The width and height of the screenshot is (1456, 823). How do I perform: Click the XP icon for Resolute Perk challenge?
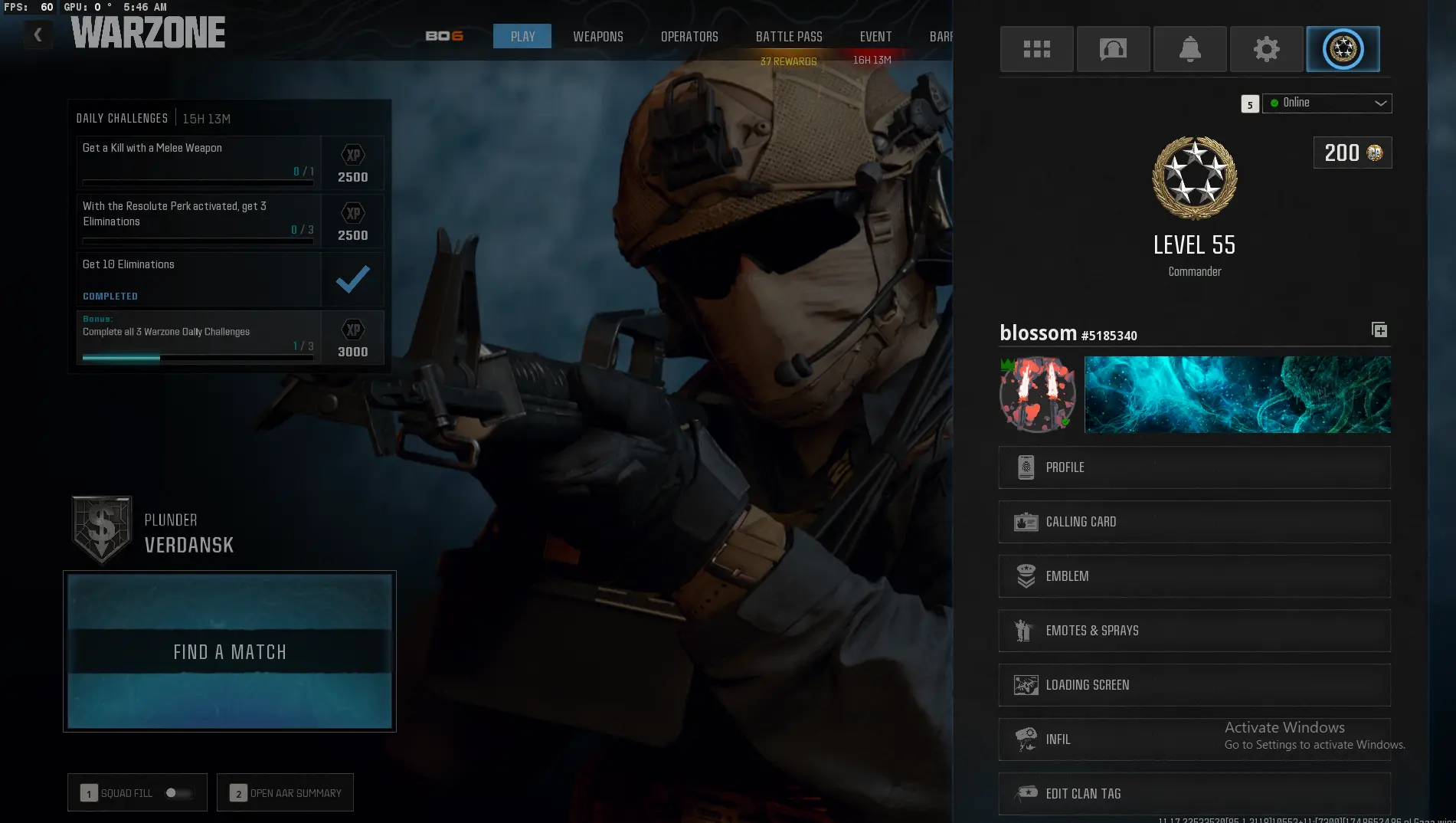[353, 213]
